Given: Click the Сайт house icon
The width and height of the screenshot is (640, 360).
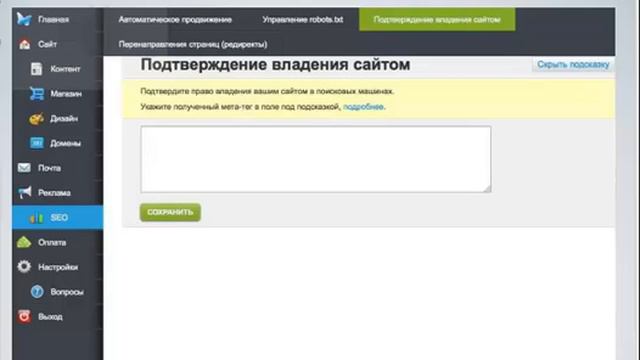Looking at the screenshot, I should (x=24, y=44).
